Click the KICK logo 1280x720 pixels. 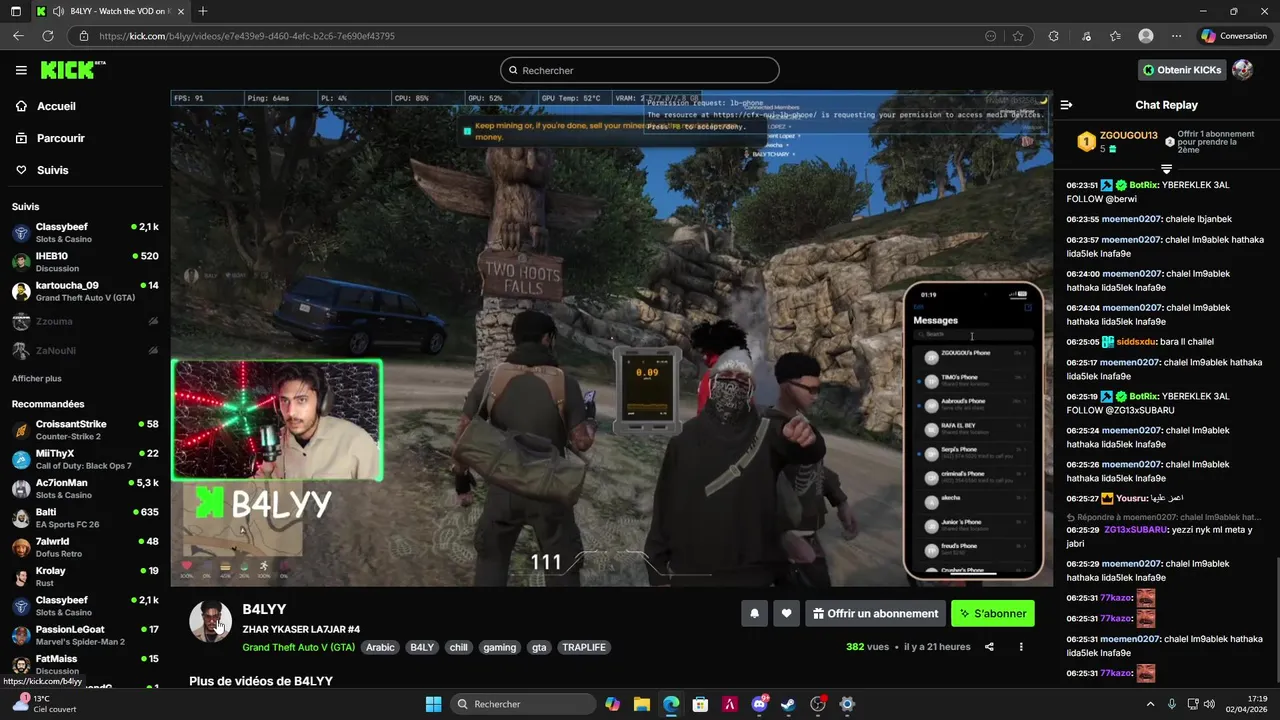pyautogui.click(x=72, y=70)
